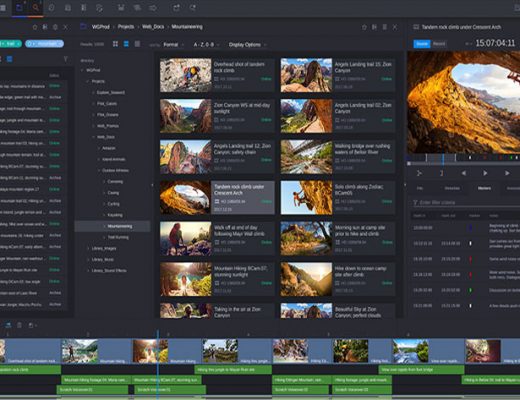The image size is (520, 400).
Task: Remove the green search filter chip
Action: coord(19,44)
